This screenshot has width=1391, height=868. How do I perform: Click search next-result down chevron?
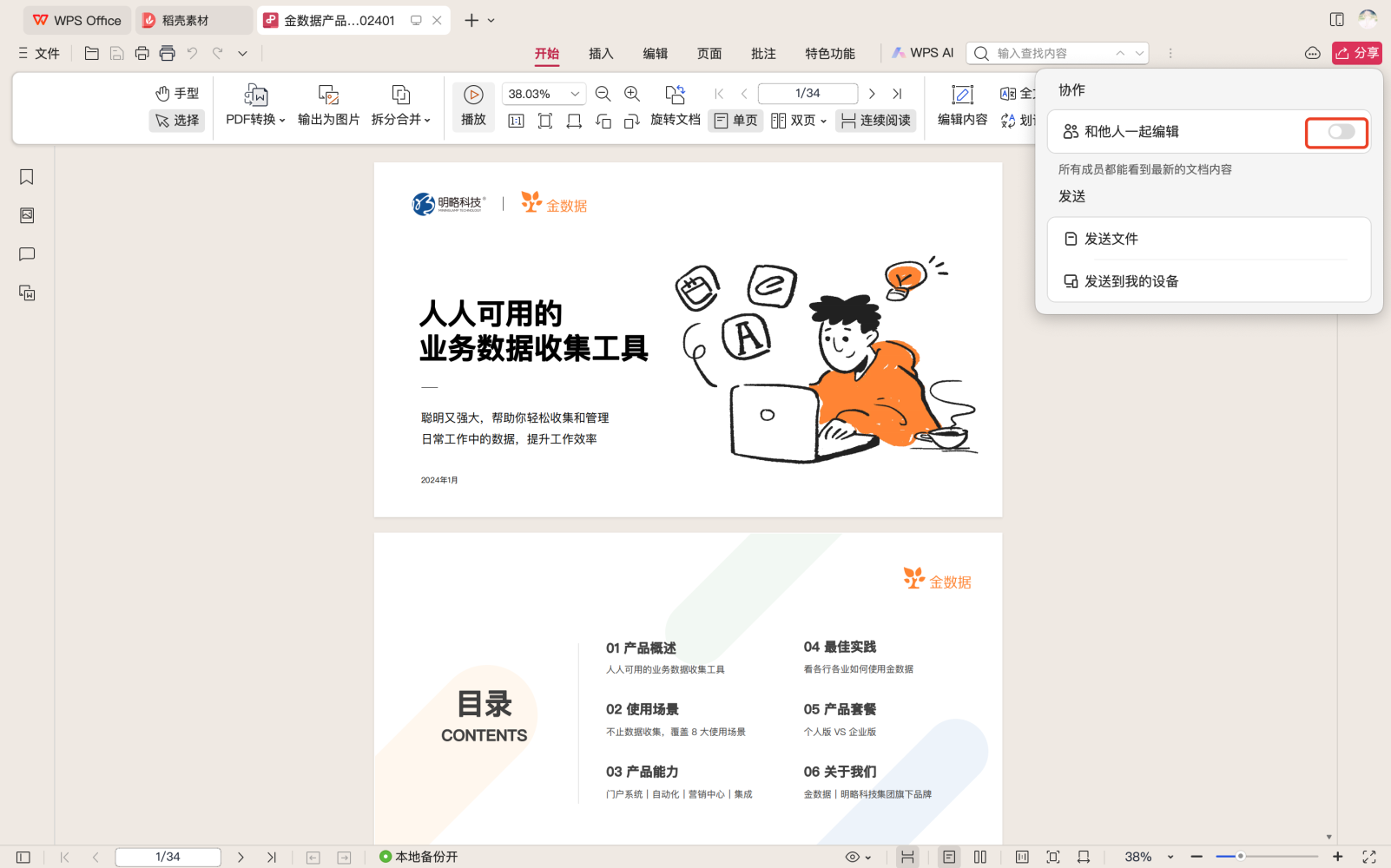pos(1139,53)
